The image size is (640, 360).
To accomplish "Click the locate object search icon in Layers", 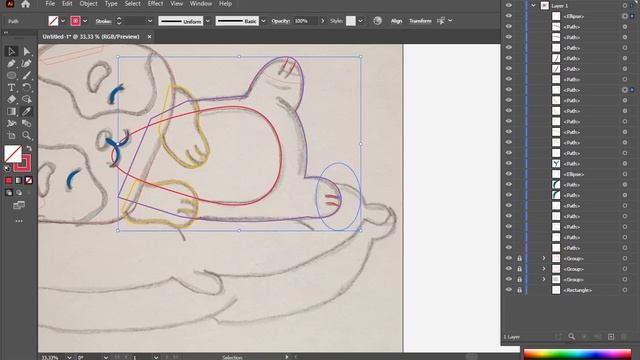I will tap(571, 336).
